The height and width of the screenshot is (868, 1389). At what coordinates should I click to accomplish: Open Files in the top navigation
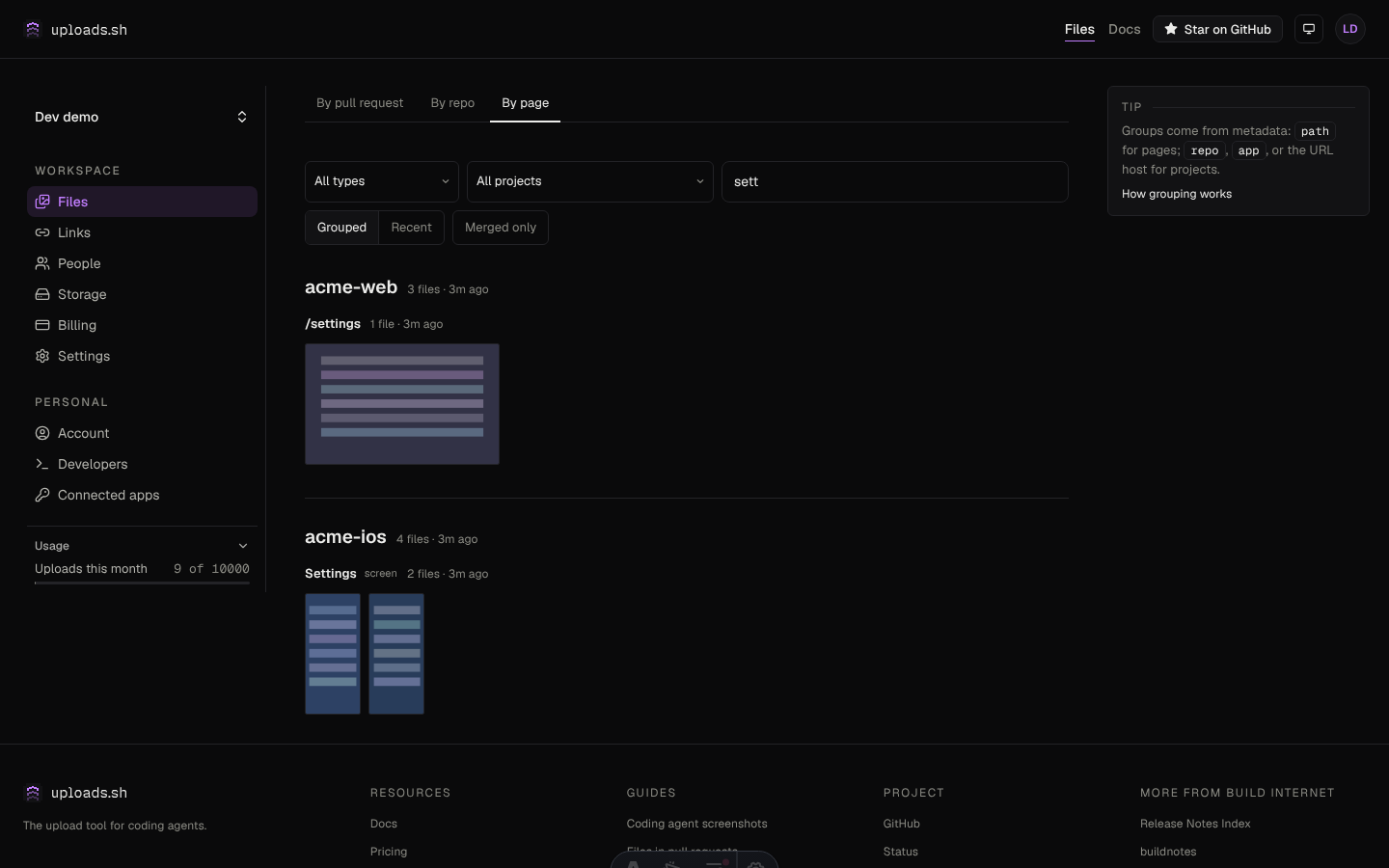1079,29
